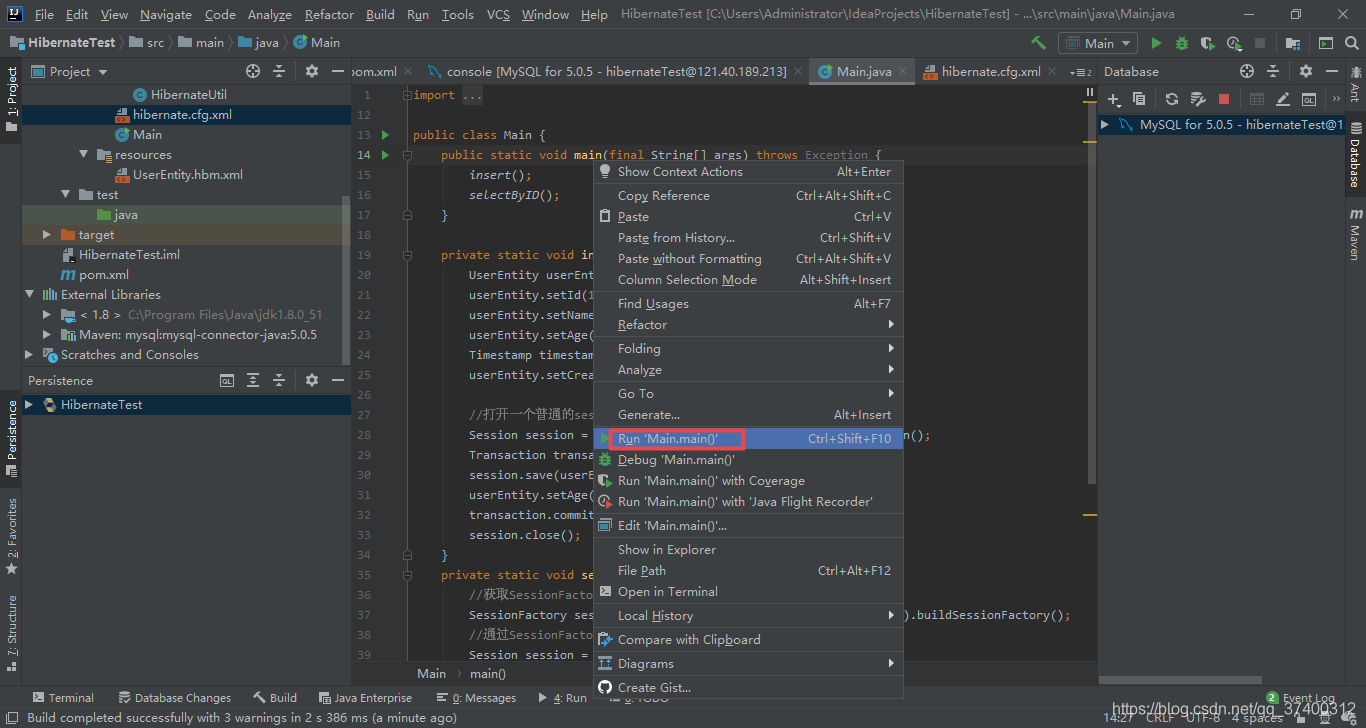
Task: Toggle the Java Enterprise tool window
Action: point(365,698)
